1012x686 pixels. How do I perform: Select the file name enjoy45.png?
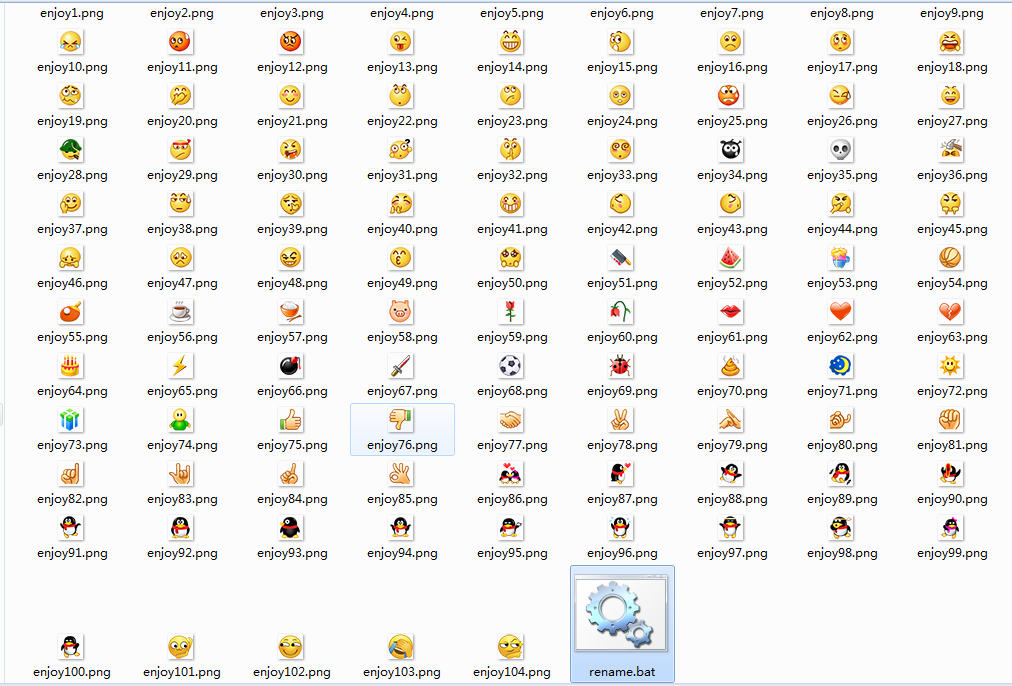[952, 229]
